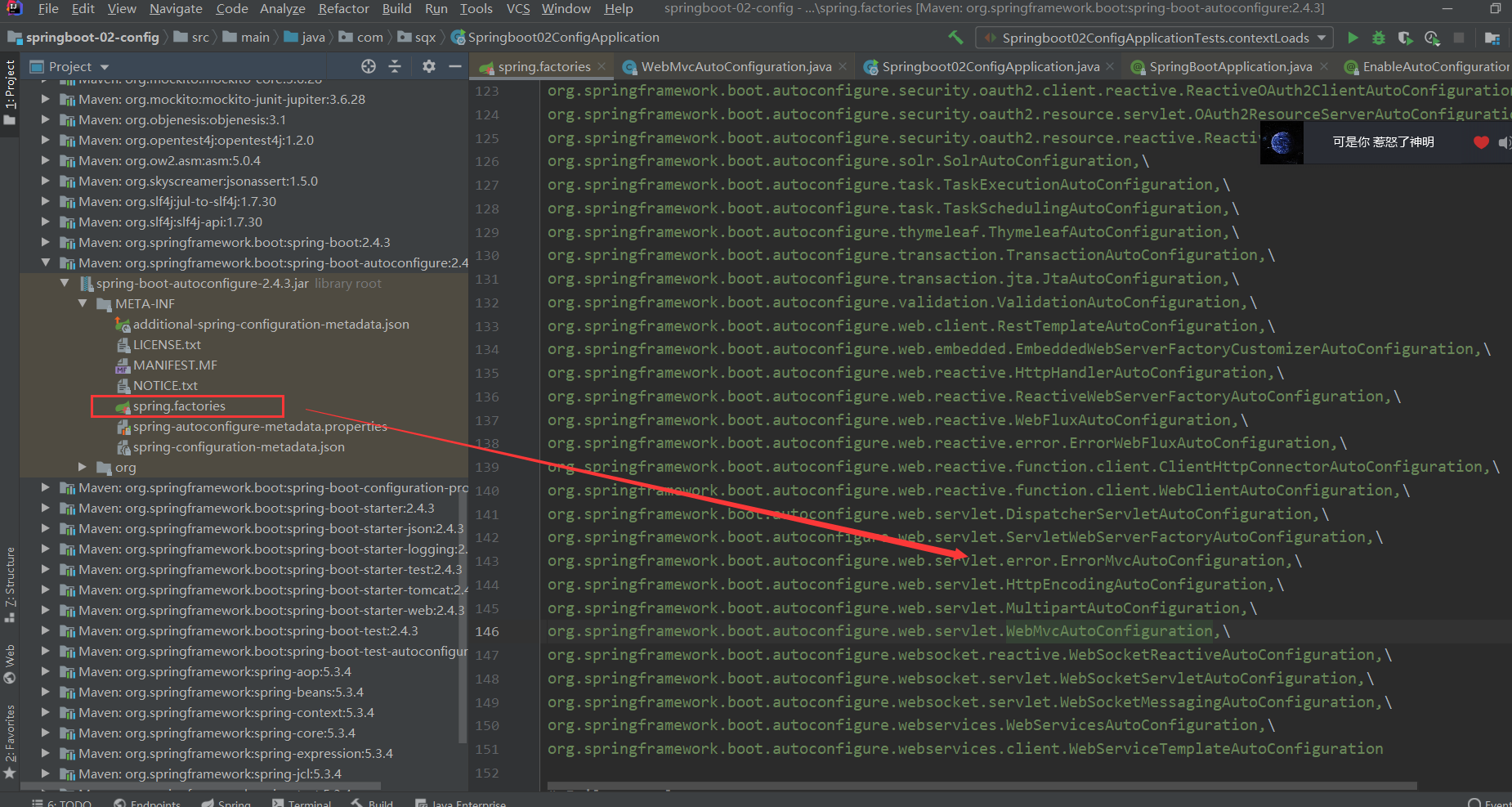Close the WebMvcAutoConfiguration.java tab

[843, 67]
